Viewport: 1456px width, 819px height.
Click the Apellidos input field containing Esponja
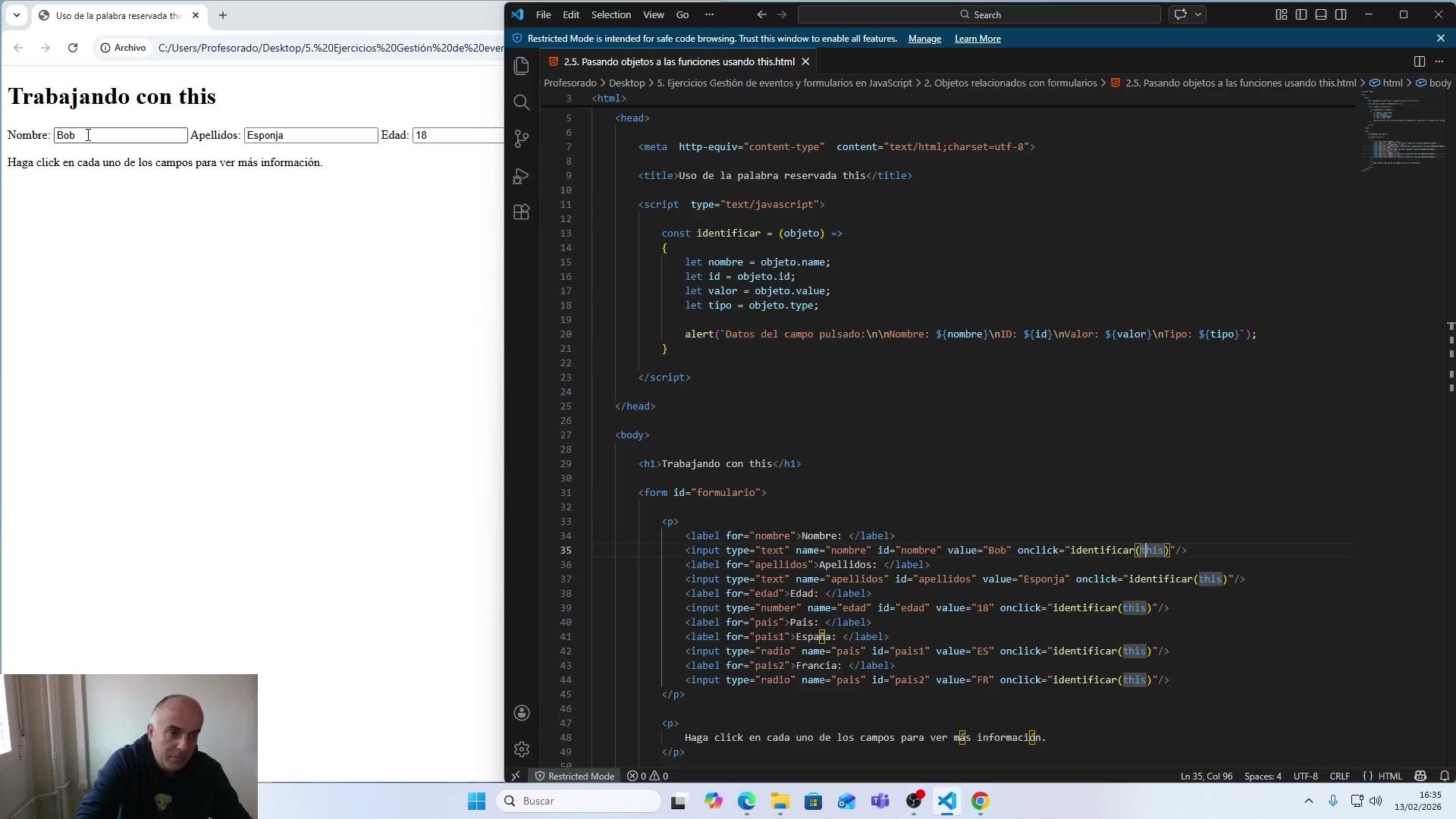311,135
